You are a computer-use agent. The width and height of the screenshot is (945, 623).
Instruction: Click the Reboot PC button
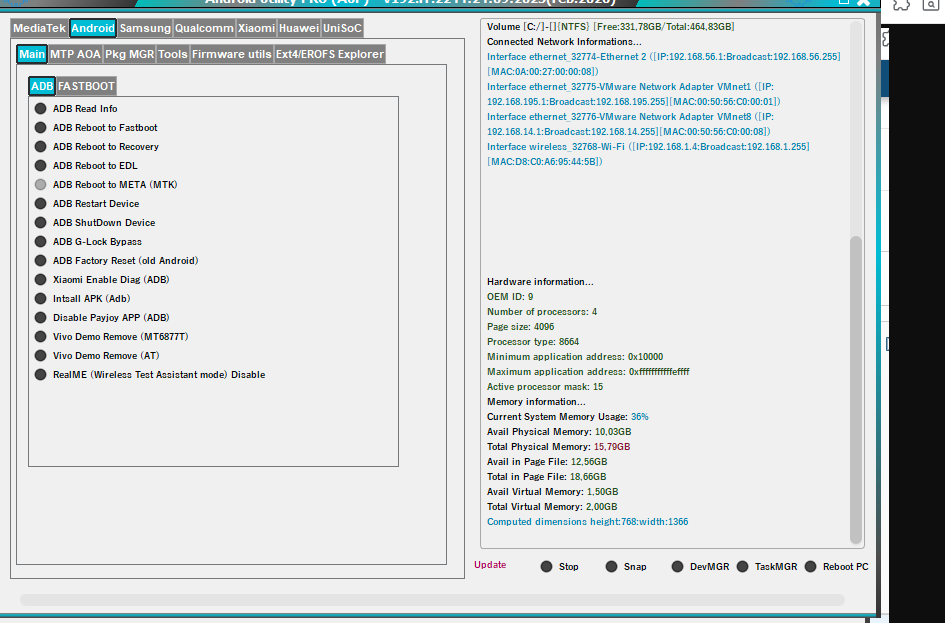(x=837, y=566)
